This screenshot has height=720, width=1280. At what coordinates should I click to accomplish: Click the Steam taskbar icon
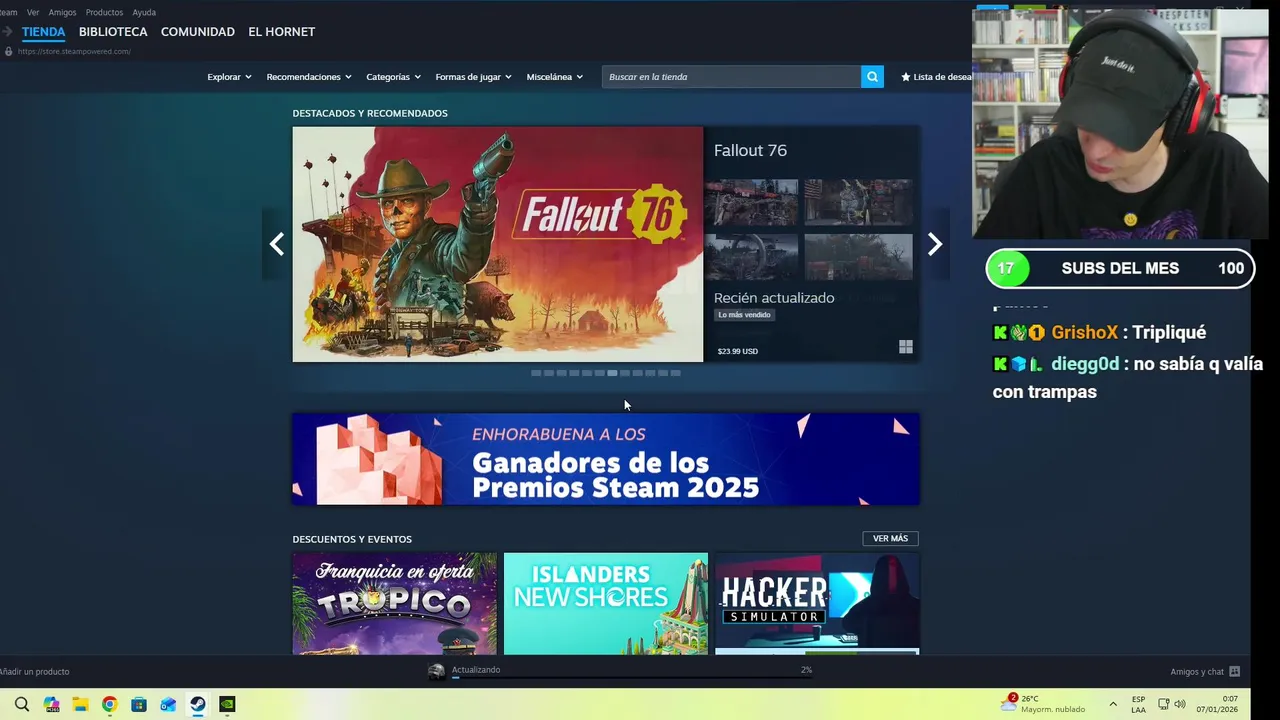coord(198,704)
